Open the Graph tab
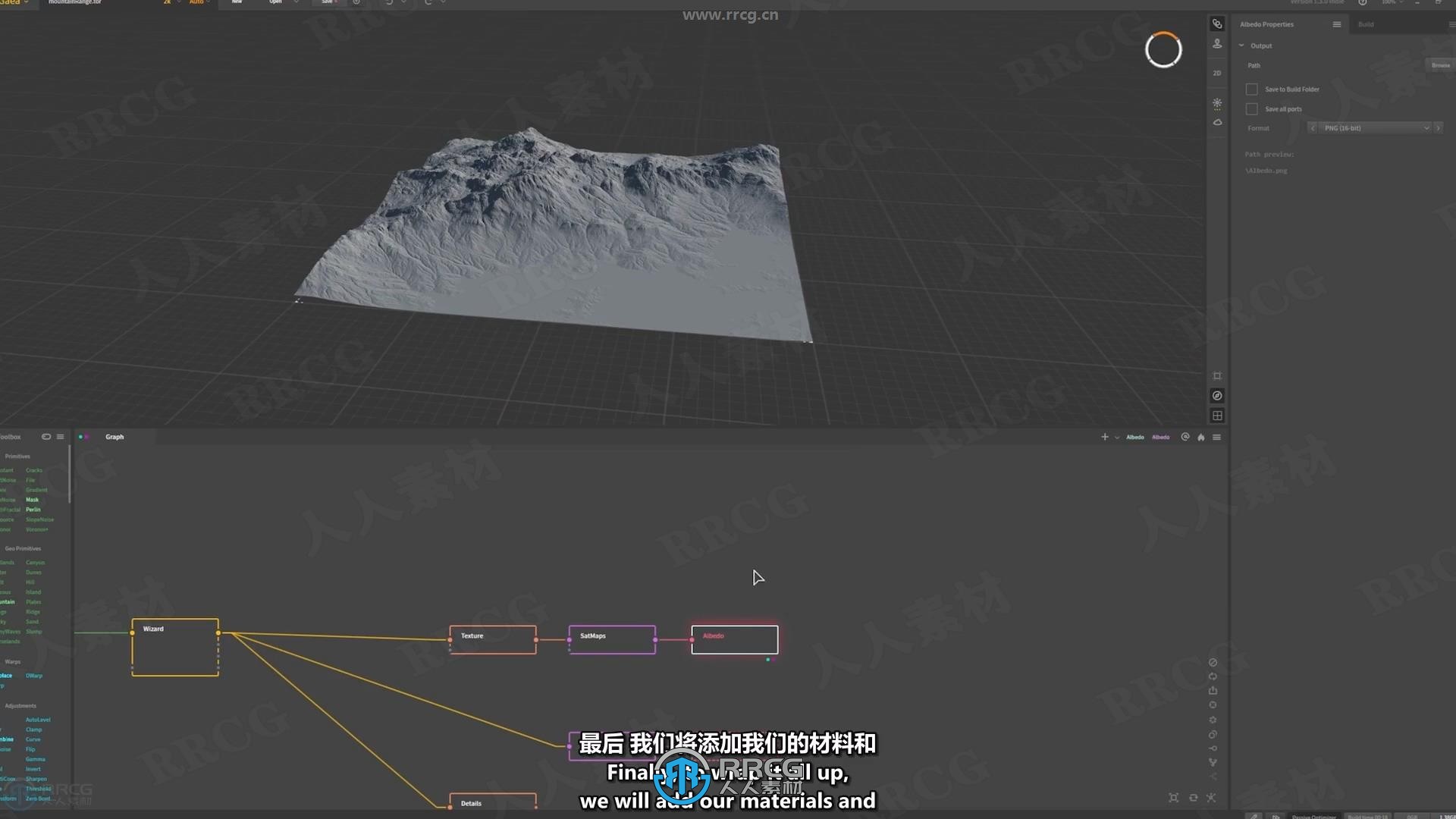This screenshot has height=819, width=1456. pyautogui.click(x=115, y=437)
